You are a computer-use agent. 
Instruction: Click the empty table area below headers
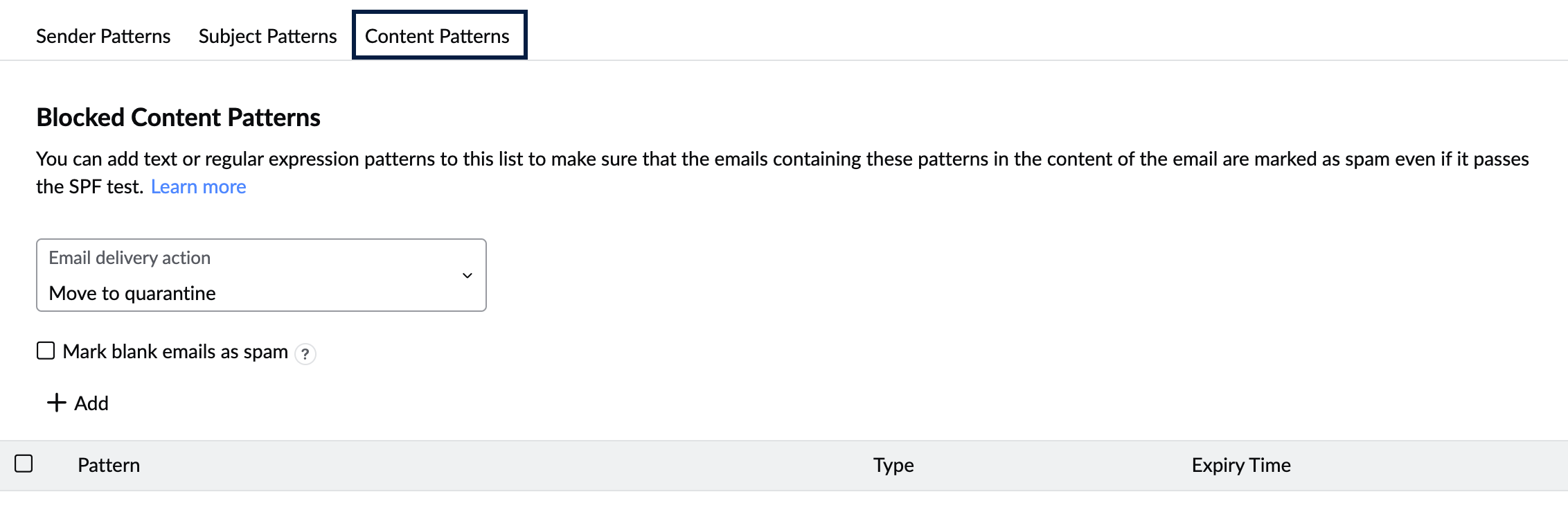[x=783, y=500]
